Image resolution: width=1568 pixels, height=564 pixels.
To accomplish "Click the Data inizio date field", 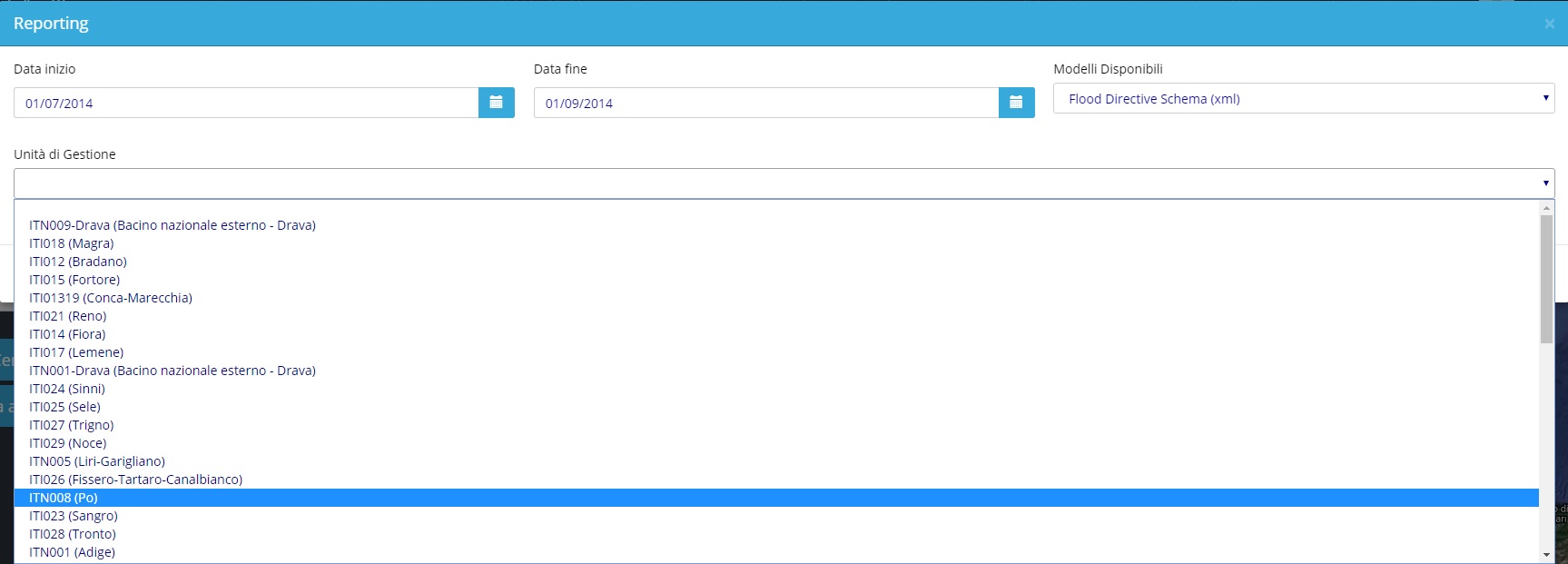I will tap(246, 103).
